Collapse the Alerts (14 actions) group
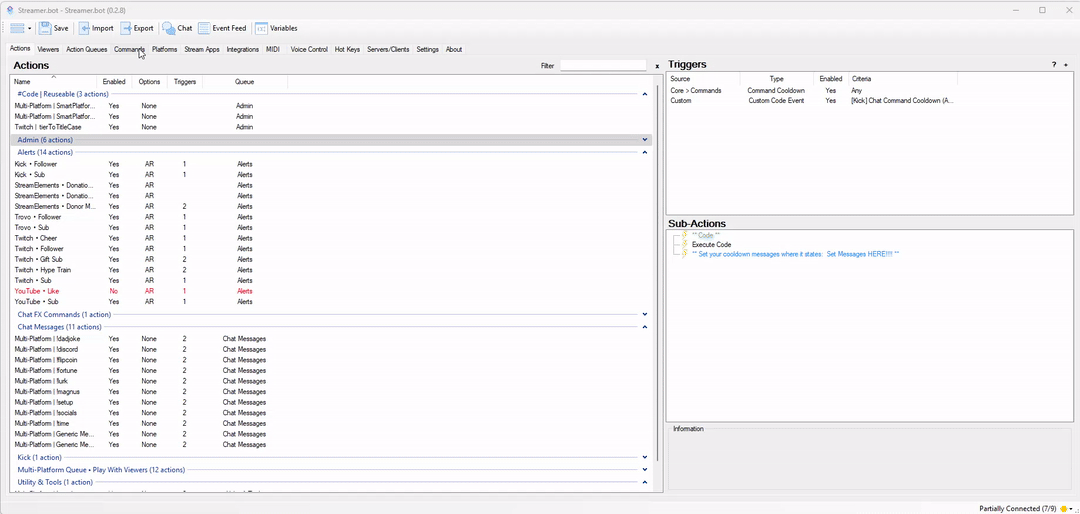Image resolution: width=1080 pixels, height=514 pixels. pos(645,152)
